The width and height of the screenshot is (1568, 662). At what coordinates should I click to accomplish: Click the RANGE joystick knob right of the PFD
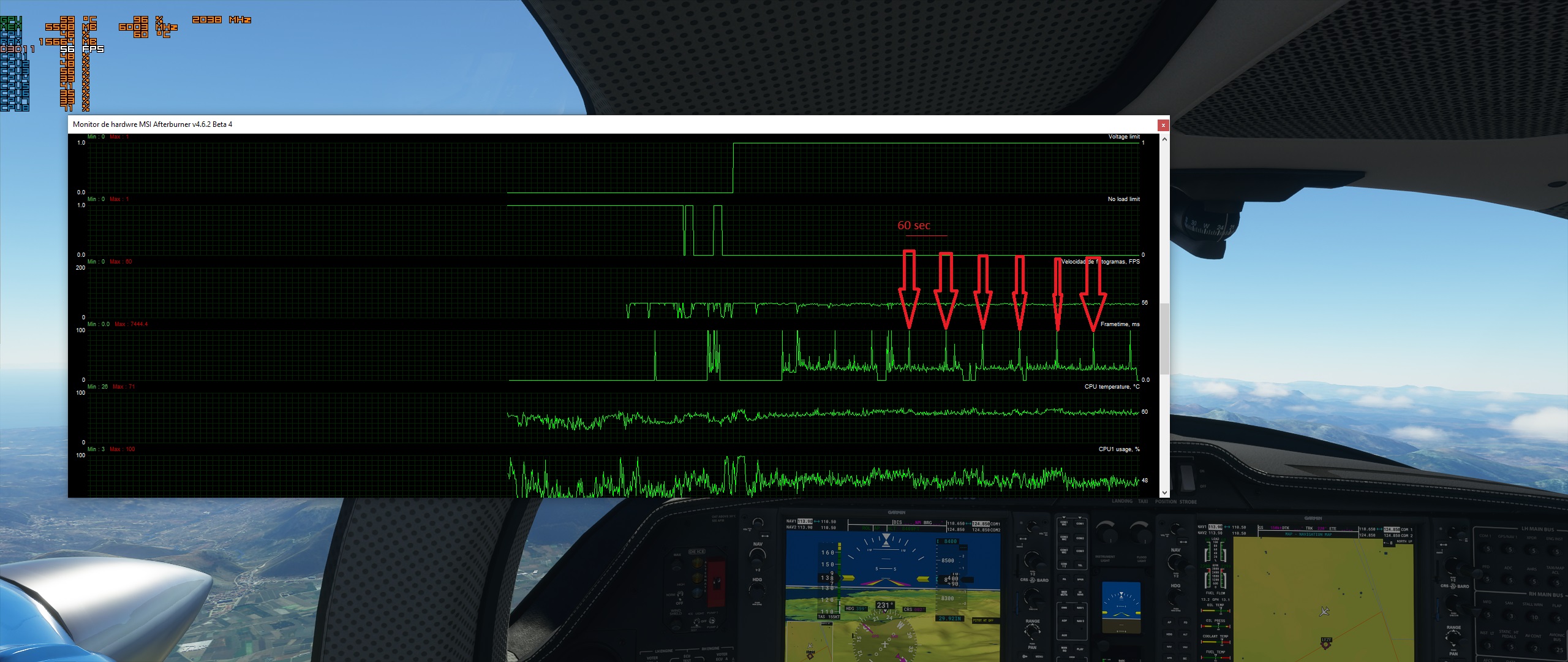(1032, 631)
